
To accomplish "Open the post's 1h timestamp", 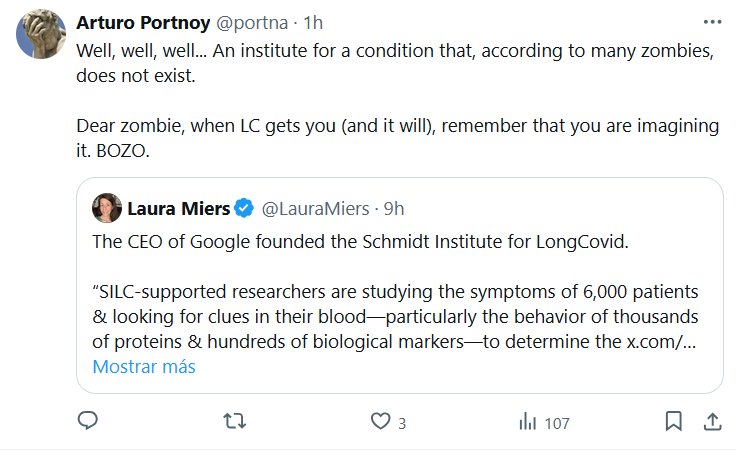I will tap(311, 21).
